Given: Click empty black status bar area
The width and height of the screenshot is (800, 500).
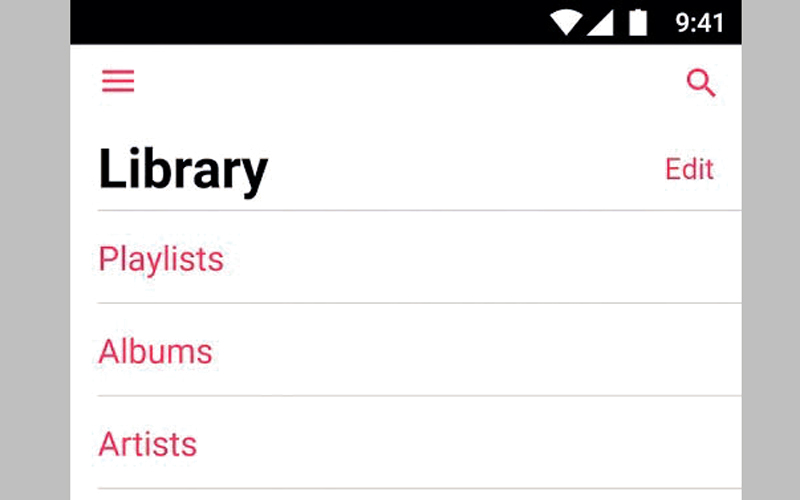Looking at the screenshot, I should coord(300,22).
